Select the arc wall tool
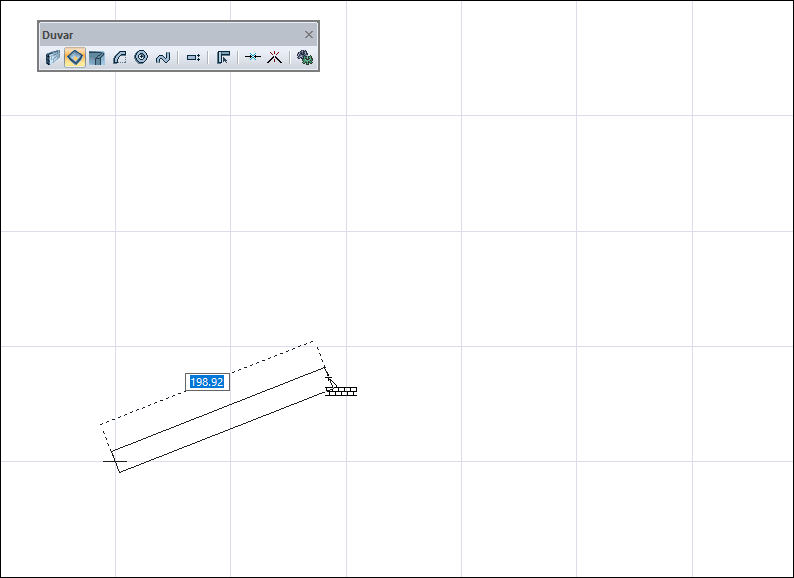794x578 pixels. (119, 58)
